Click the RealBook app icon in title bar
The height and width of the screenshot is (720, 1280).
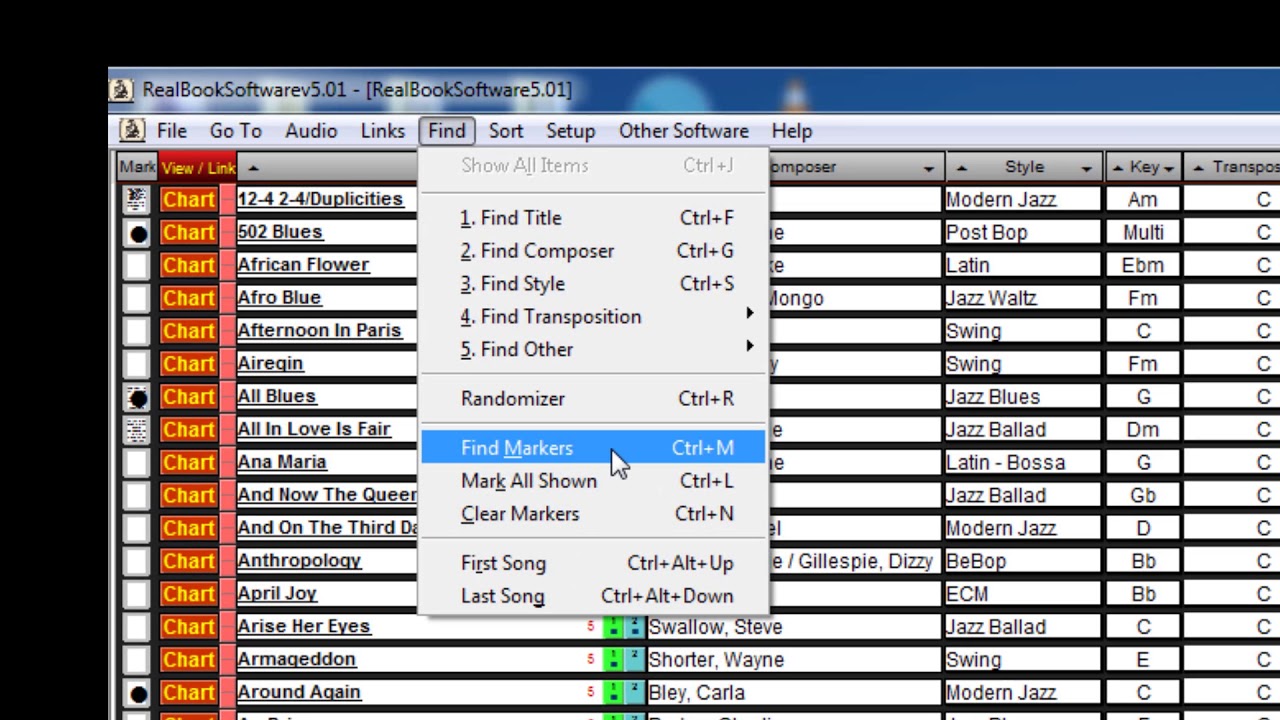tap(121, 90)
